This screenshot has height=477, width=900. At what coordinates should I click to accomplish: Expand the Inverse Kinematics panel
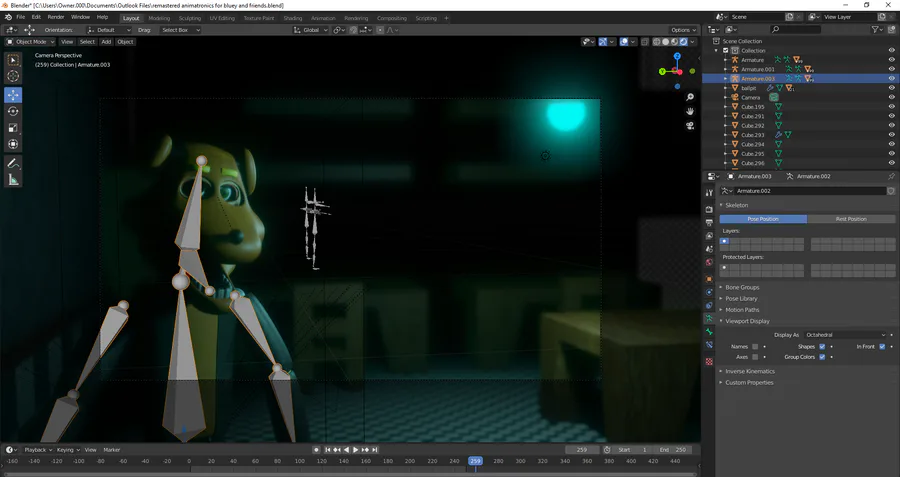point(750,371)
